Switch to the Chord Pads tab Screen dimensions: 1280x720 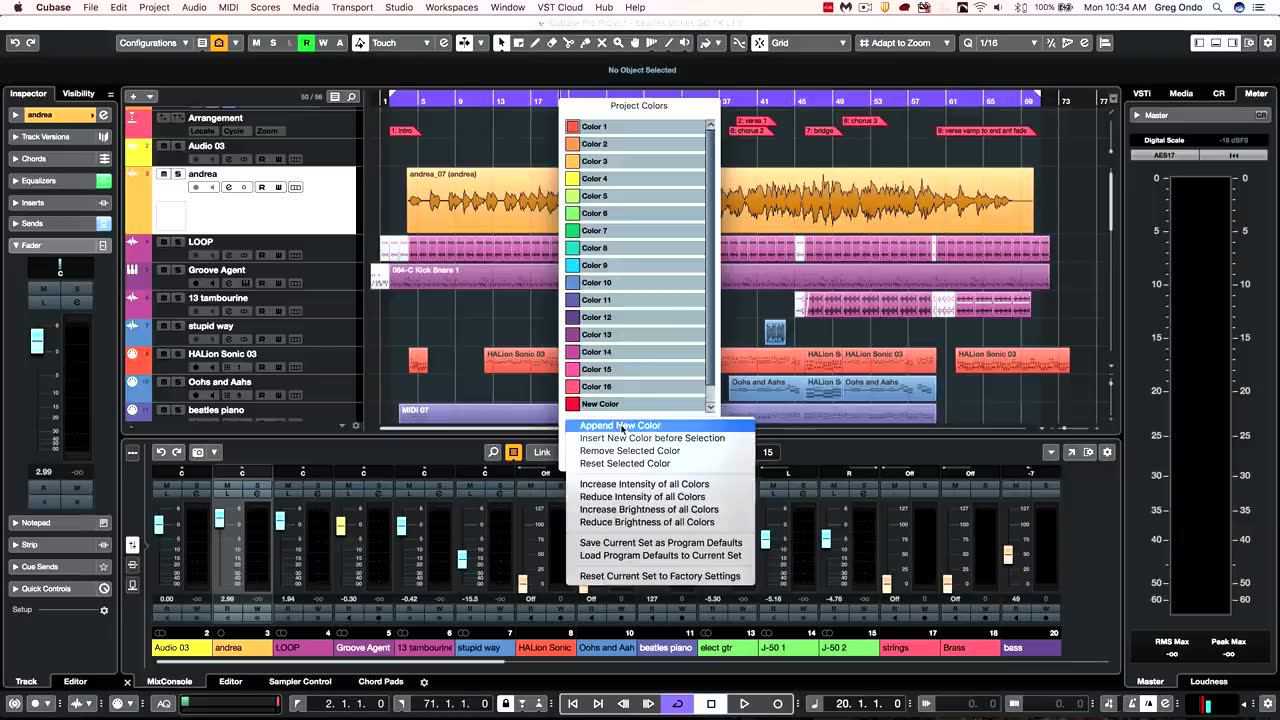click(x=380, y=682)
